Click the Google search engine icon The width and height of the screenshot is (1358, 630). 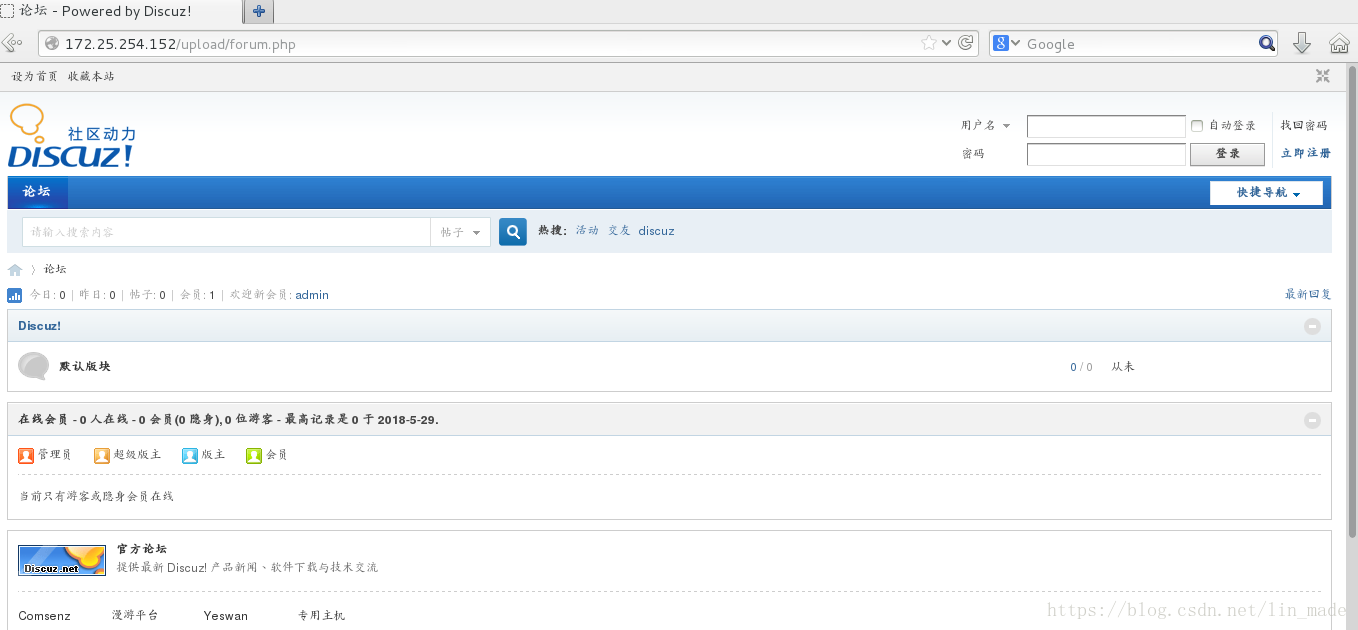pyautogui.click(x=1001, y=43)
